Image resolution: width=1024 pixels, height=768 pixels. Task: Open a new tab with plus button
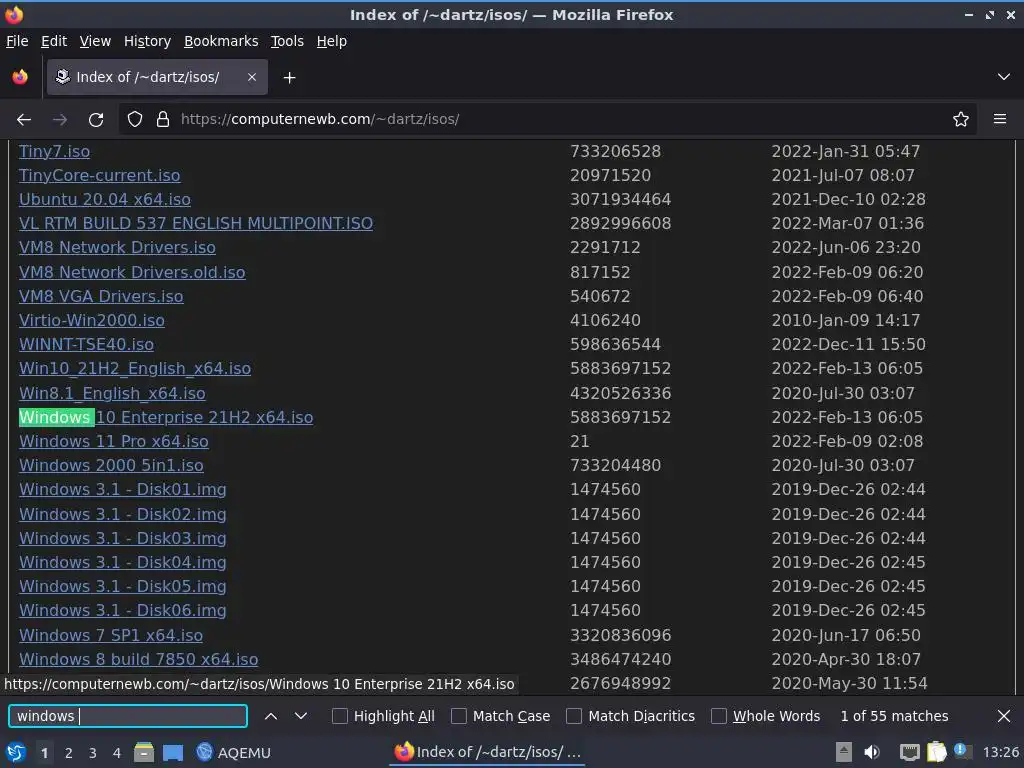coord(289,78)
